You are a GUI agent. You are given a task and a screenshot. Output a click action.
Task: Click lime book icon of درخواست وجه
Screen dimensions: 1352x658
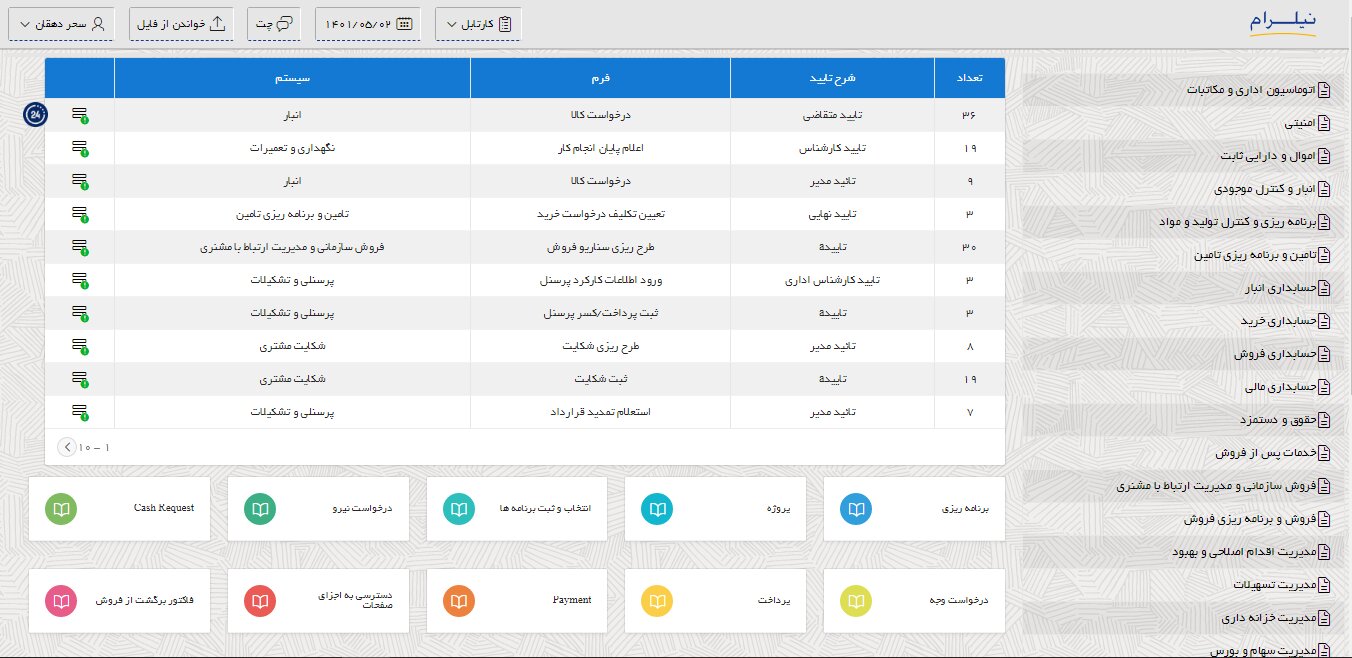855,601
